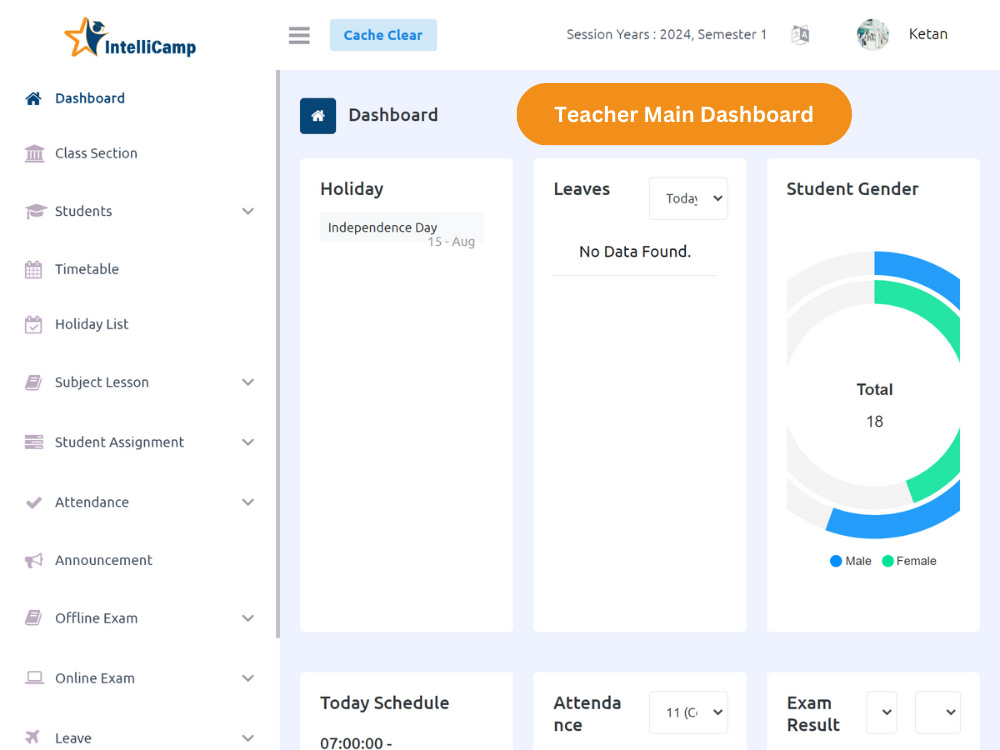
Task: Open the language translate icon
Action: 800,34
